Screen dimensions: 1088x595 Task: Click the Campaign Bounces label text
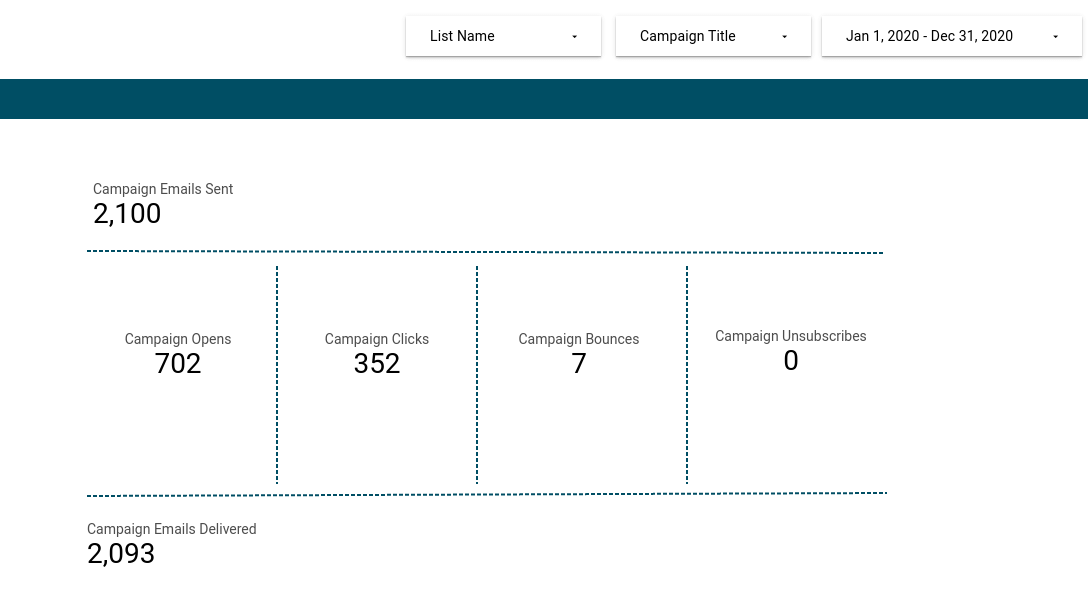pos(578,339)
